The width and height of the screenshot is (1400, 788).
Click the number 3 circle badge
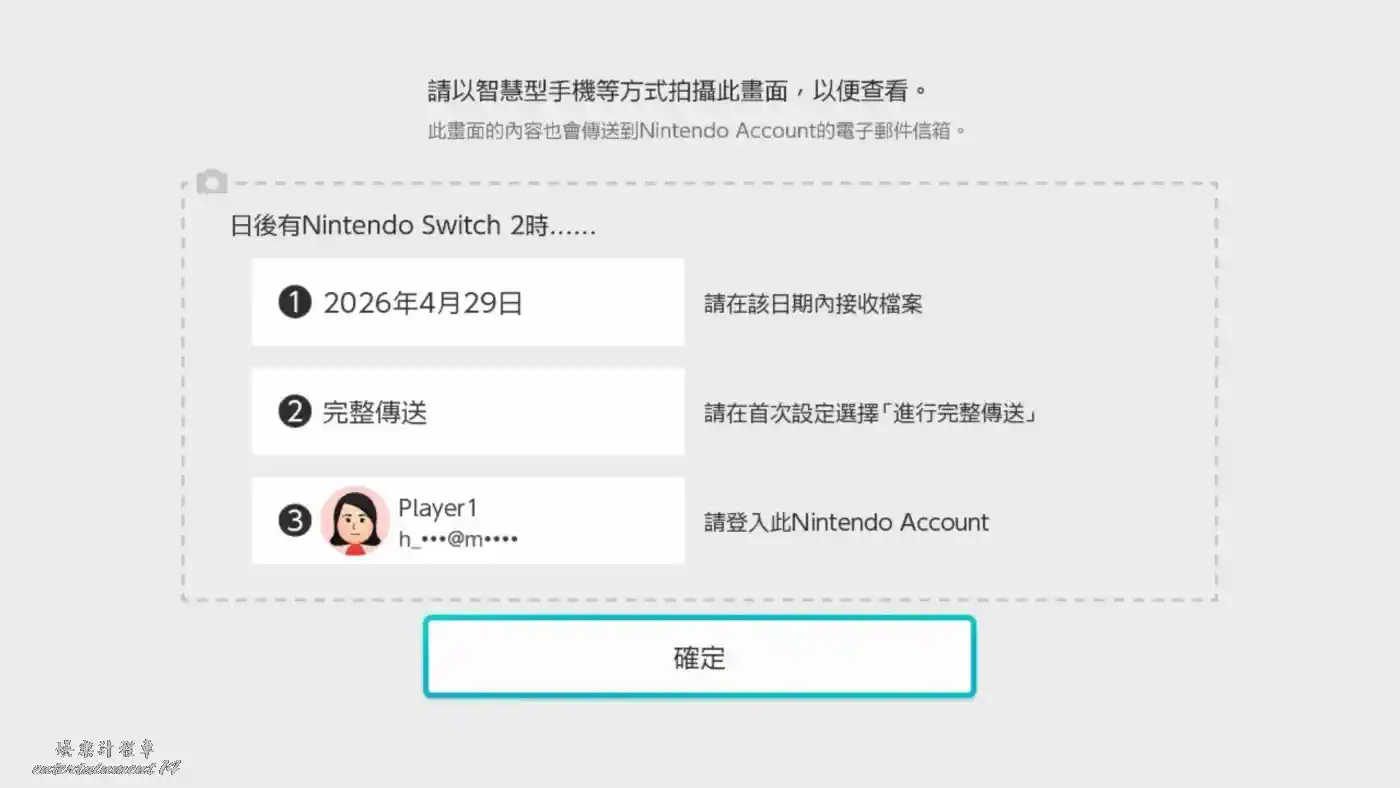(294, 520)
